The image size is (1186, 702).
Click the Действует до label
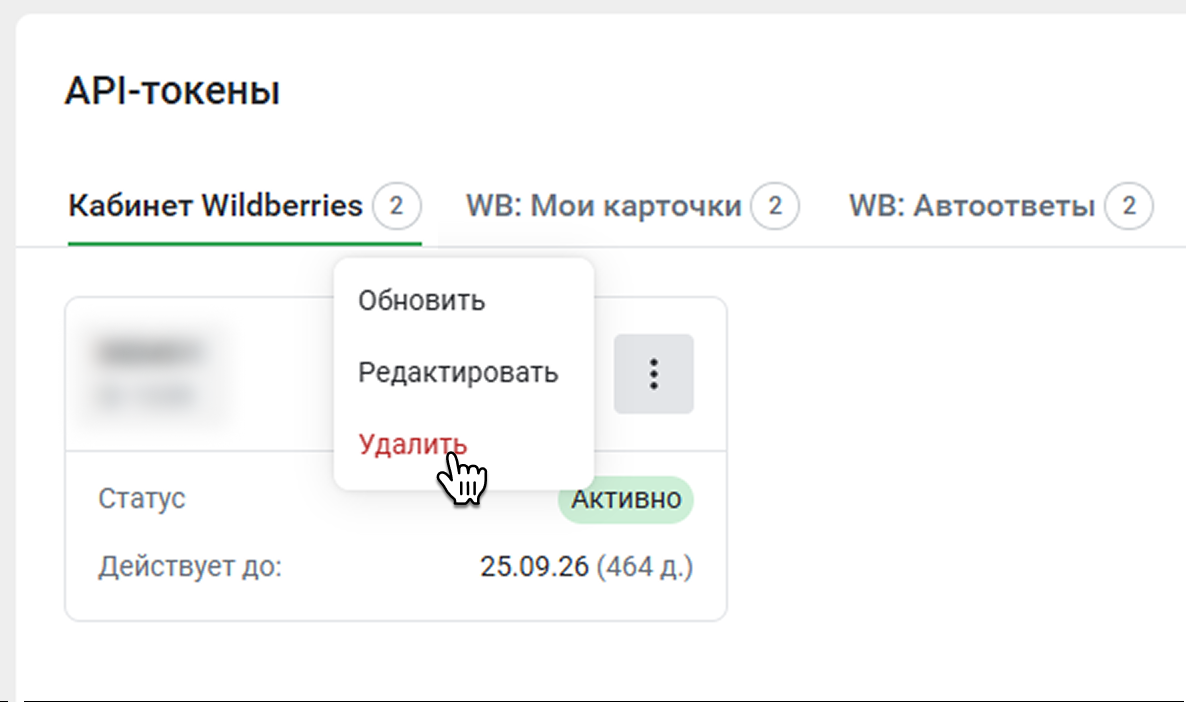190,568
